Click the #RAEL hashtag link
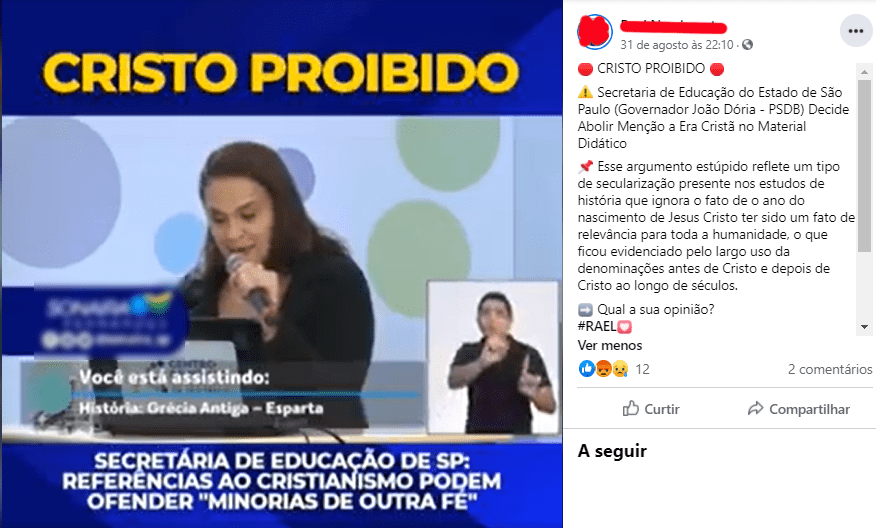Screen dimensions: 876x528 tap(597, 326)
